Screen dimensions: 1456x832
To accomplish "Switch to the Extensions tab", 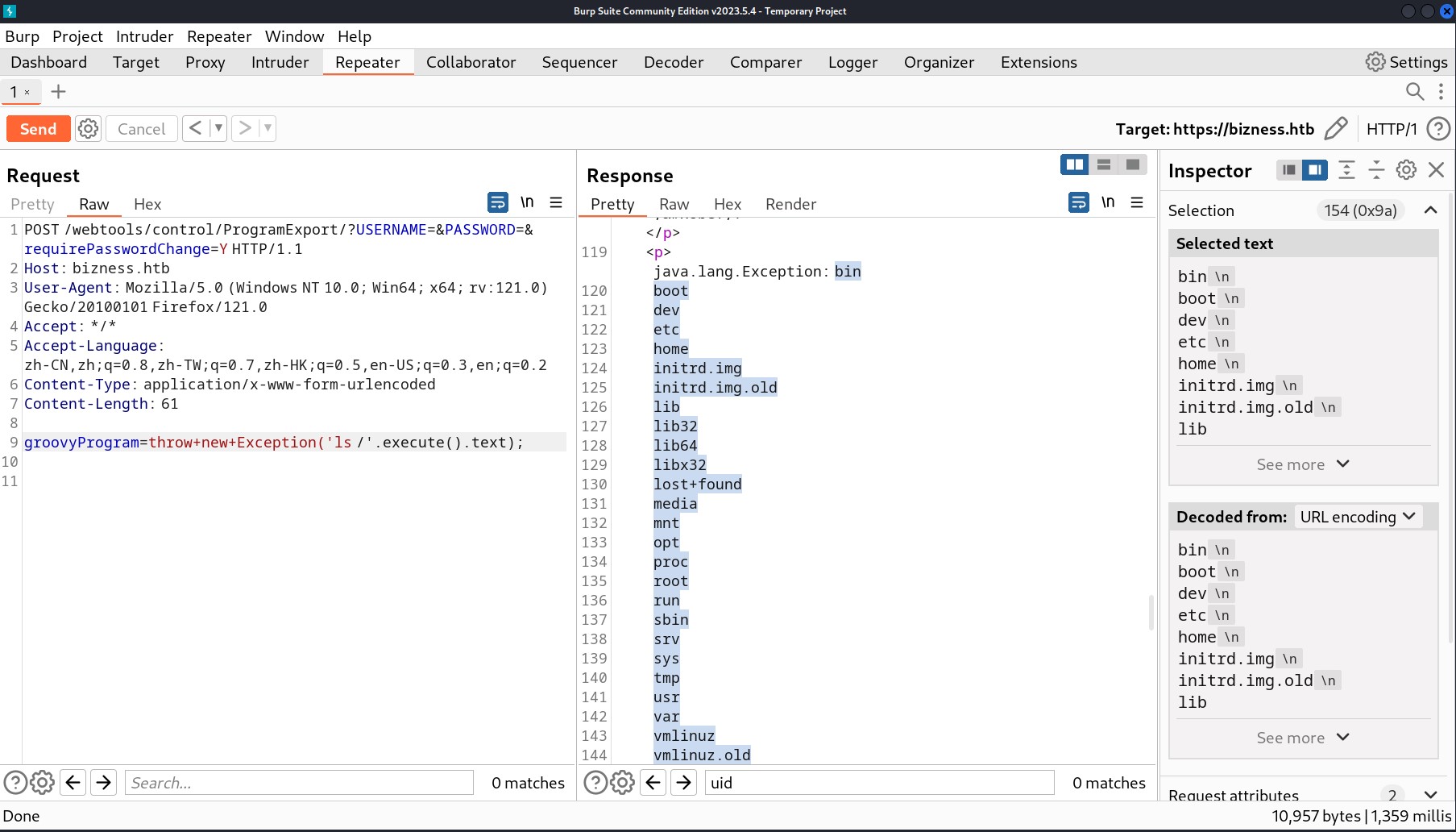I will 1039,62.
